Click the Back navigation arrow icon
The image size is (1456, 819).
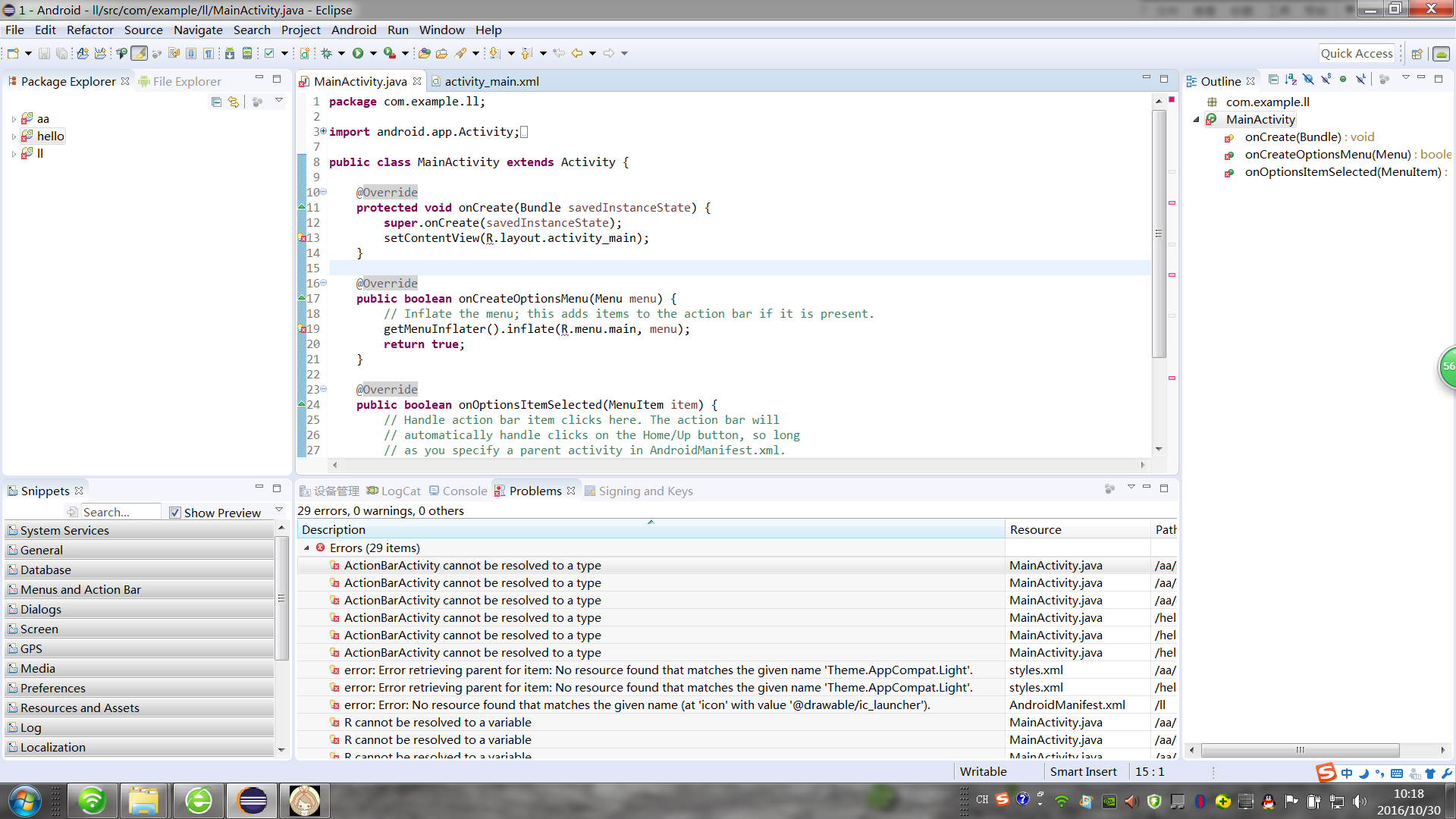(x=577, y=53)
